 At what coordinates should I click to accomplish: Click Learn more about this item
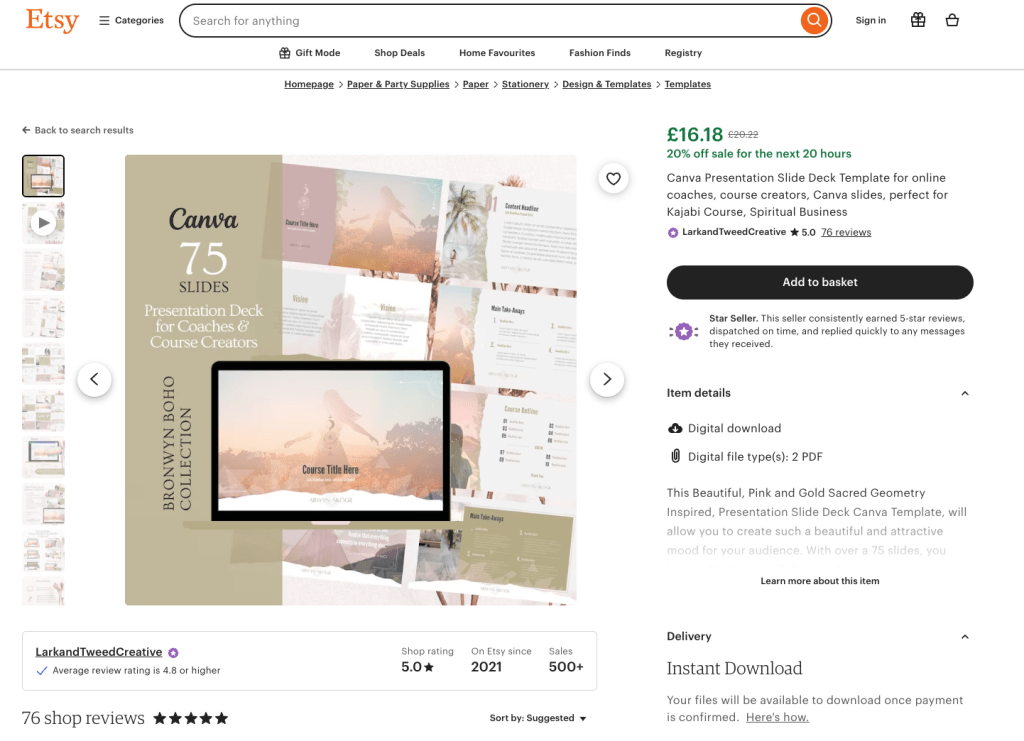[x=820, y=581]
